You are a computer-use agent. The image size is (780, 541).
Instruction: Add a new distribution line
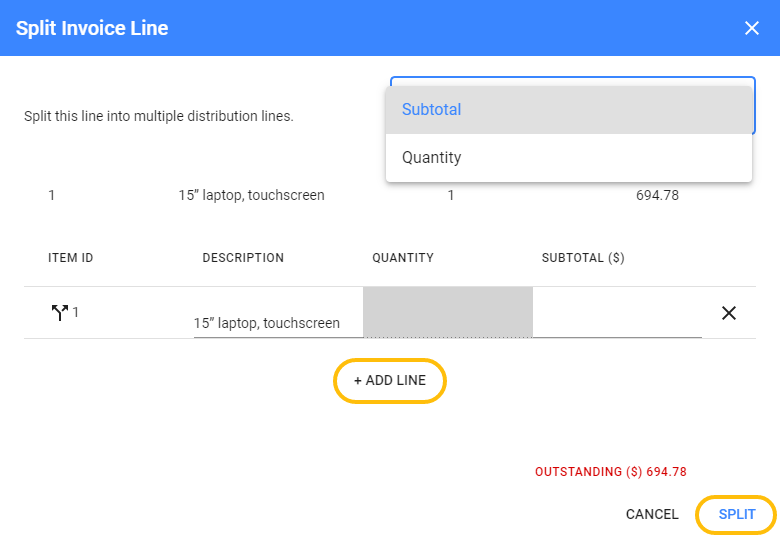point(390,380)
